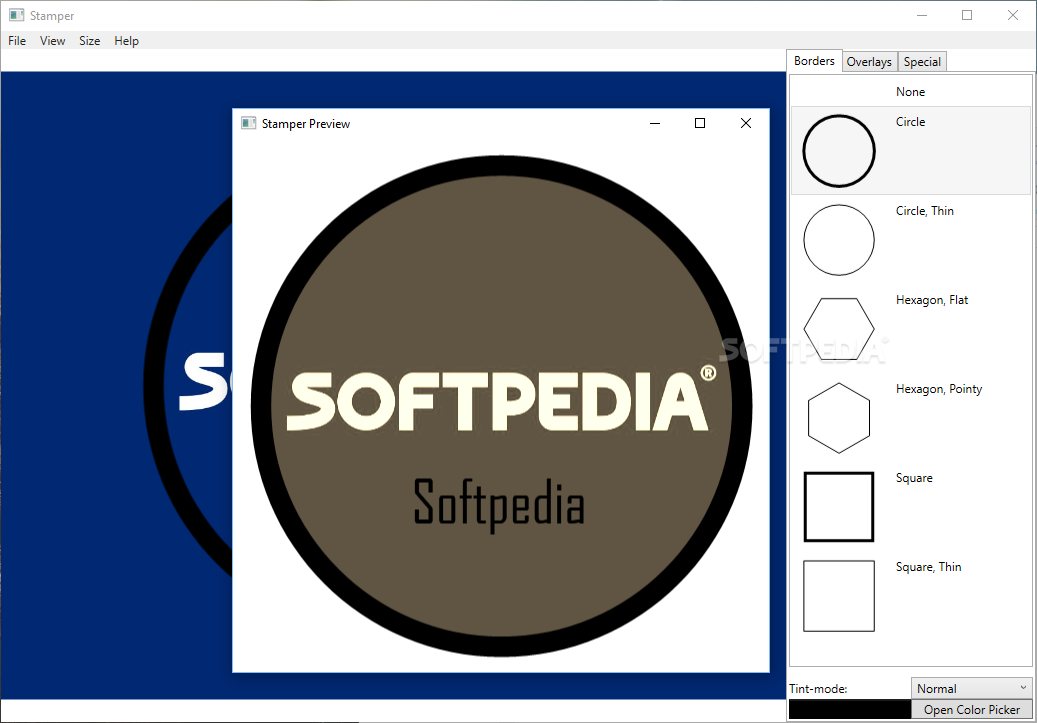Click the 'Hexagon, Flat' label

click(932, 300)
